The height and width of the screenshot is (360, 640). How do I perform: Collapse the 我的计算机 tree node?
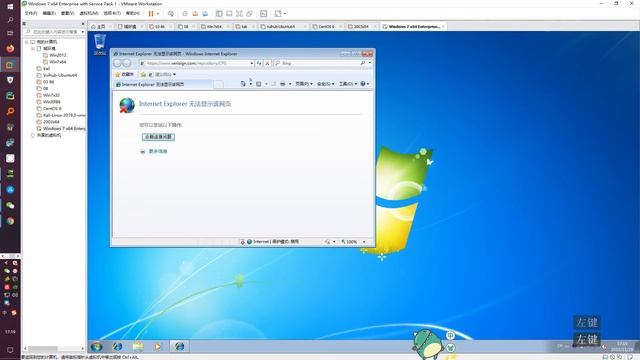[x=27, y=42]
